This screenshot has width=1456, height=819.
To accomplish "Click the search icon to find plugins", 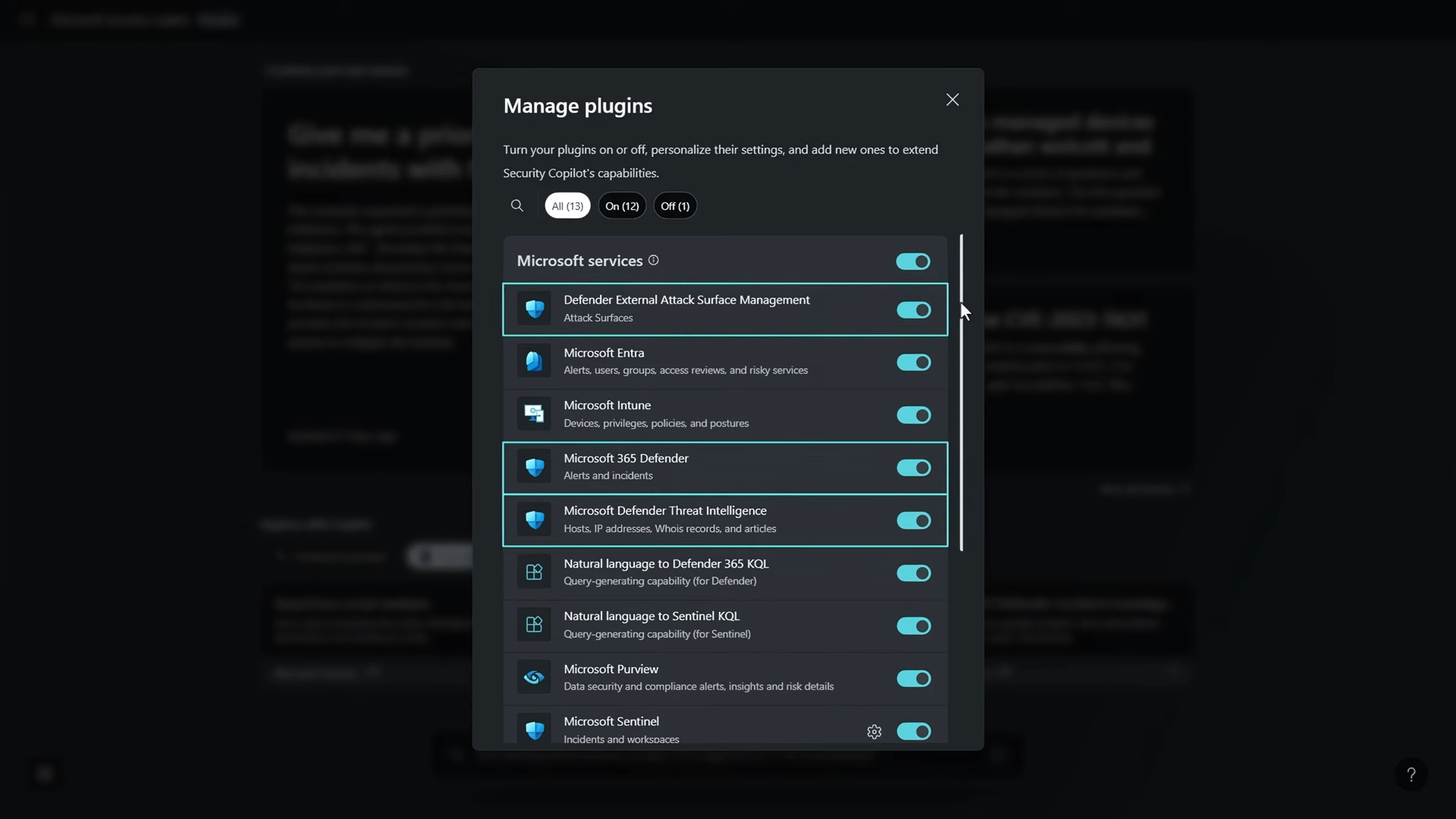I will click(x=517, y=206).
